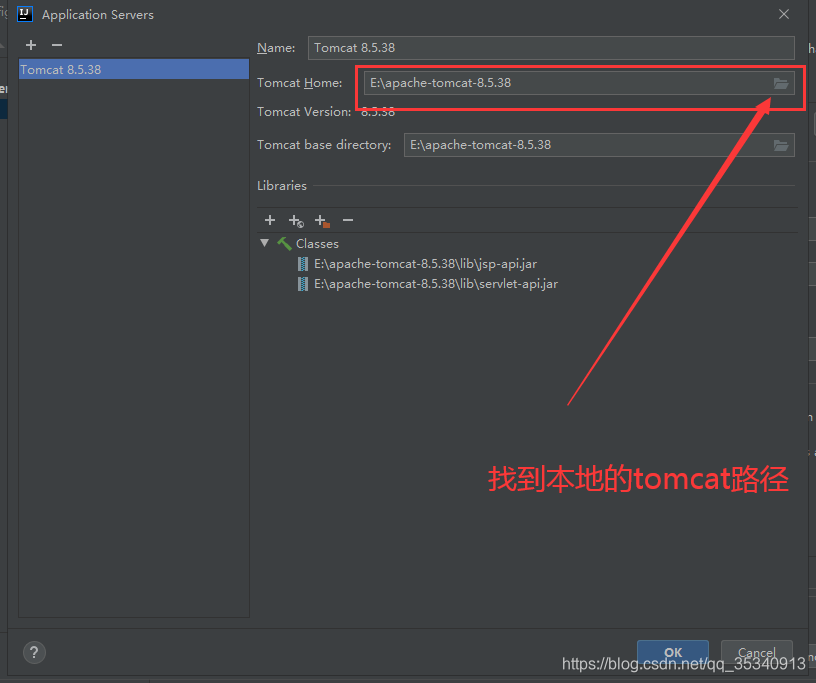Confirm with the OK button

pos(672,652)
